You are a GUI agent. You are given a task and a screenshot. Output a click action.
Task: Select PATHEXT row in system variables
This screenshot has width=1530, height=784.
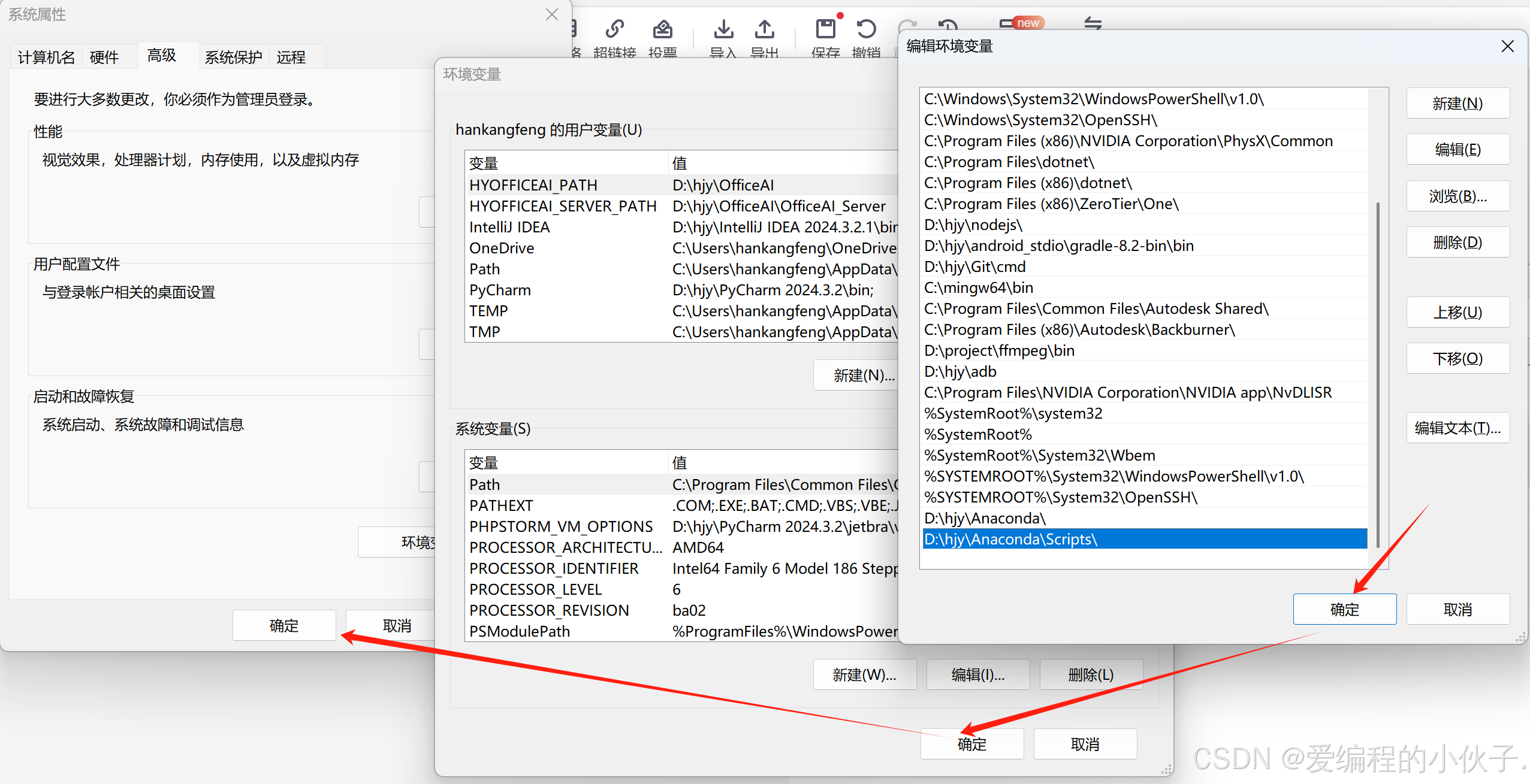[501, 505]
